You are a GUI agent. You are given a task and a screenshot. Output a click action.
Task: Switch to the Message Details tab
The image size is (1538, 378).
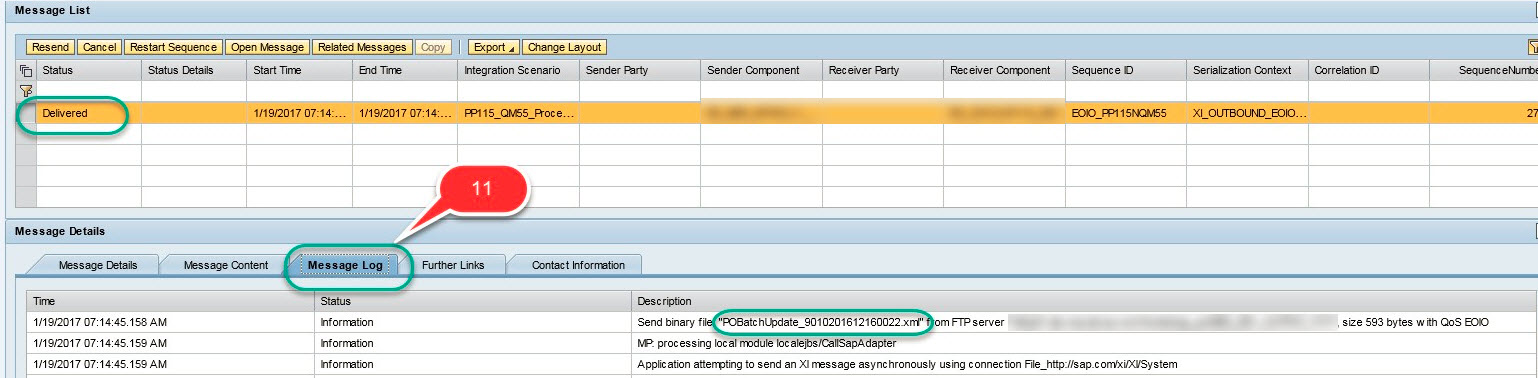point(97,265)
